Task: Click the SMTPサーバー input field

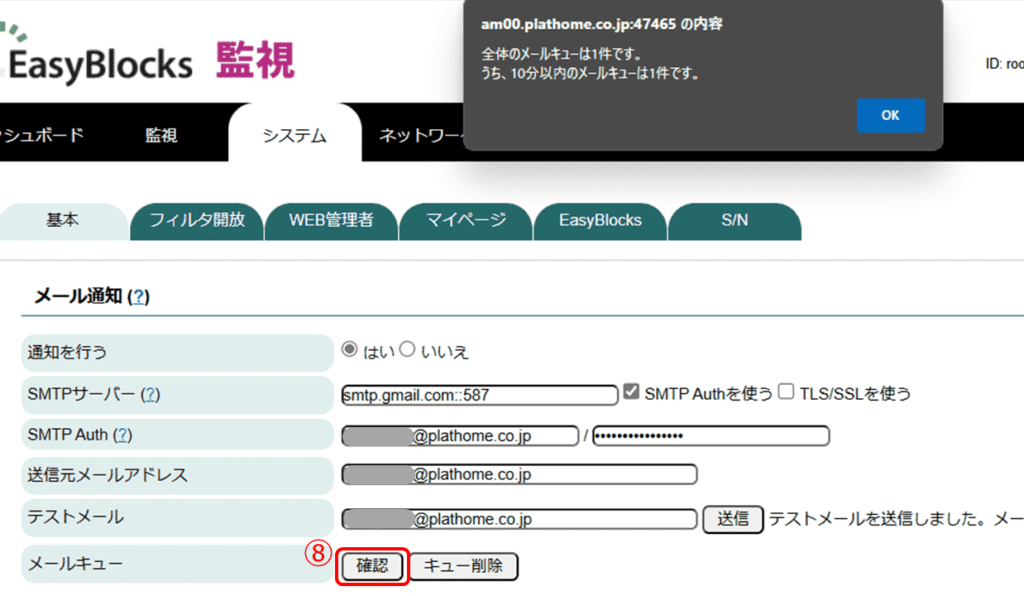Action: tap(478, 394)
